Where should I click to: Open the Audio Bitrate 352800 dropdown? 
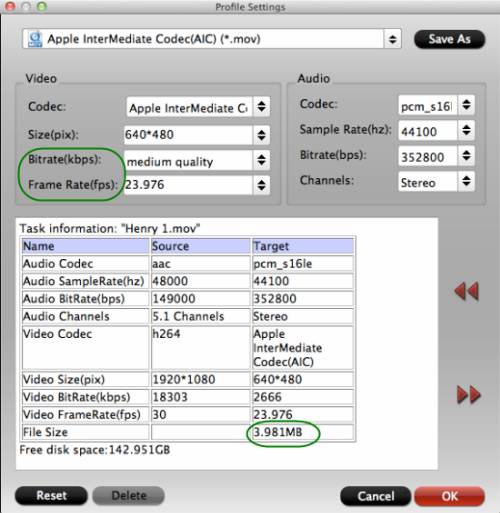click(466, 156)
